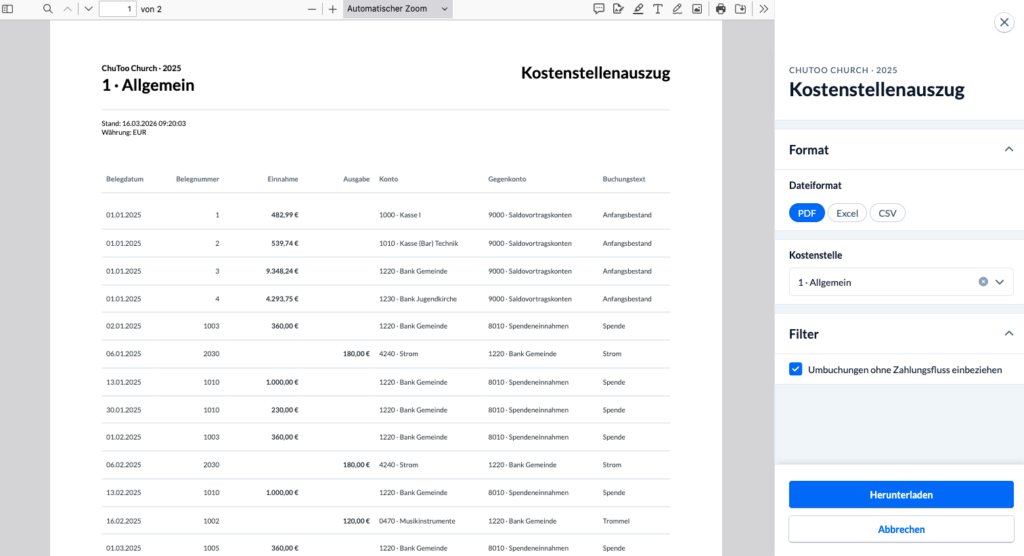
Task: Click the amount 9.348,24 €
Action: click(282, 271)
